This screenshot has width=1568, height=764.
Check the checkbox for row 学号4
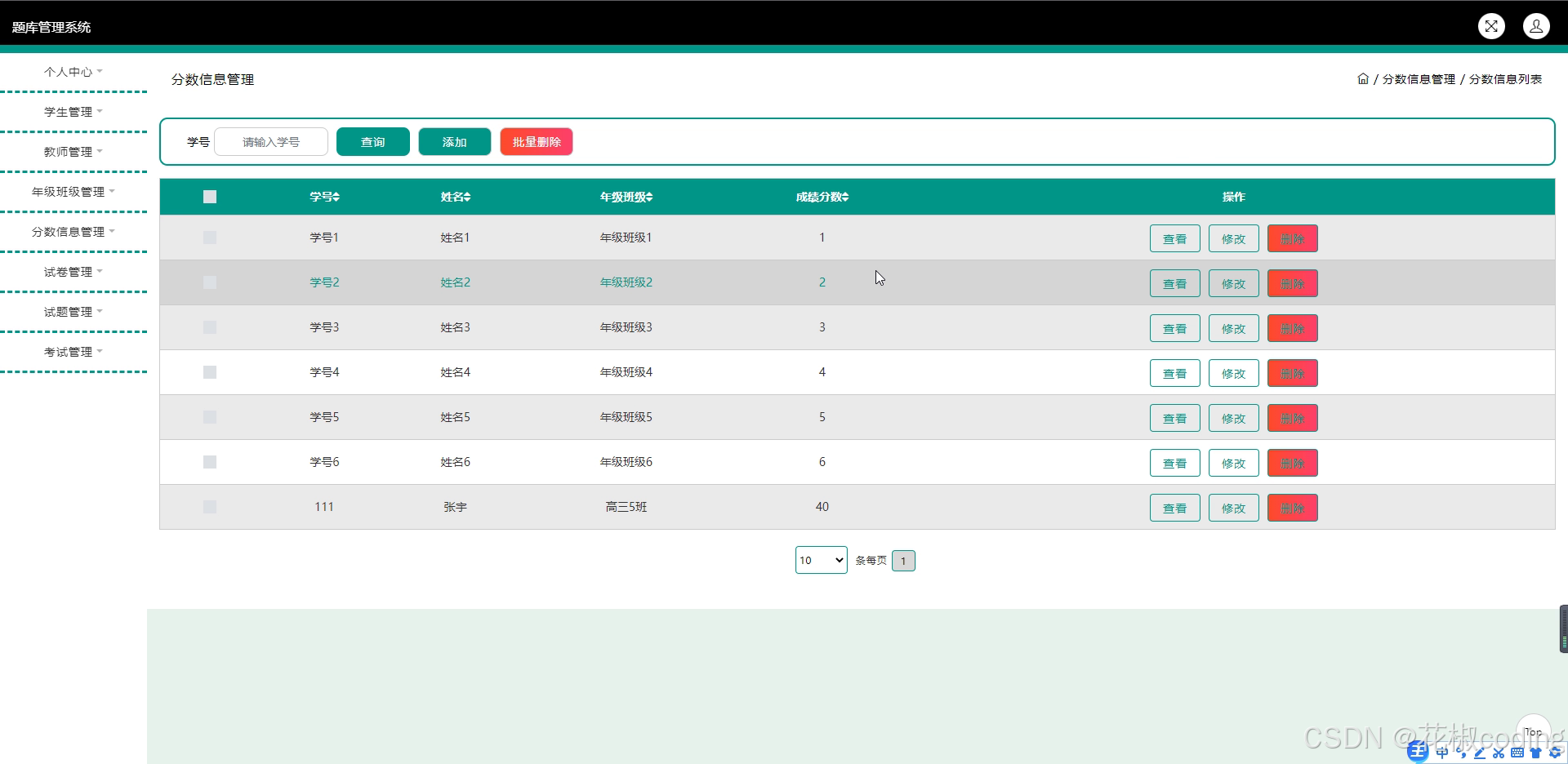coord(210,372)
